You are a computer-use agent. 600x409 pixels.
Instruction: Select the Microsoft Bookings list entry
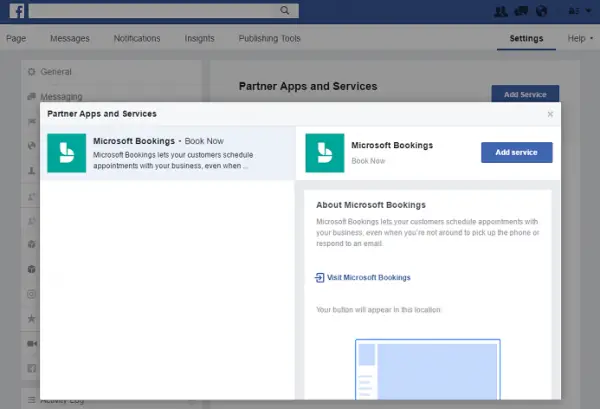coord(168,153)
